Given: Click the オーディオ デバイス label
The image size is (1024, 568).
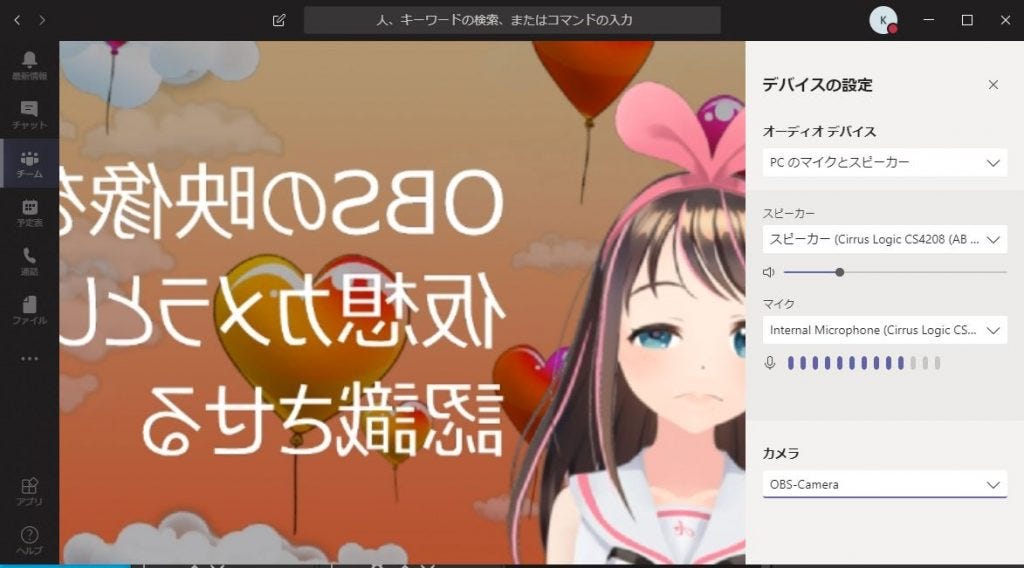Looking at the screenshot, I should 819,131.
